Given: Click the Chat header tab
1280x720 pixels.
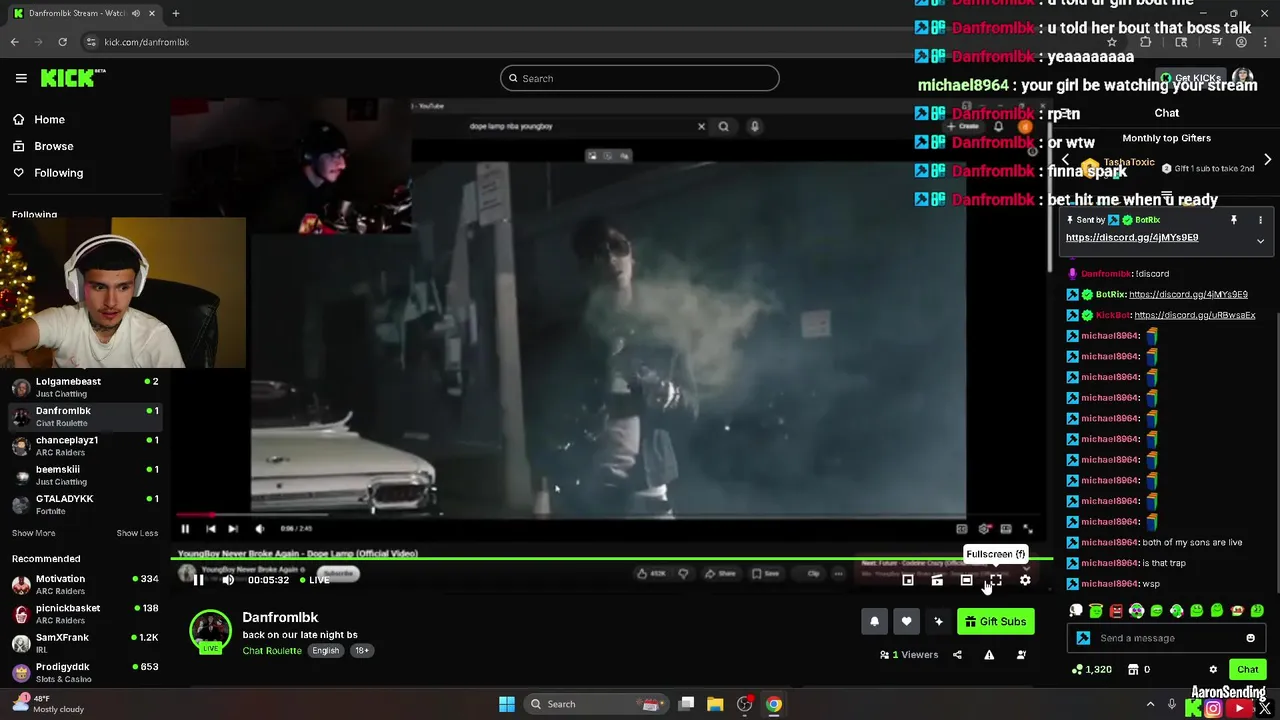Looking at the screenshot, I should (x=1167, y=113).
